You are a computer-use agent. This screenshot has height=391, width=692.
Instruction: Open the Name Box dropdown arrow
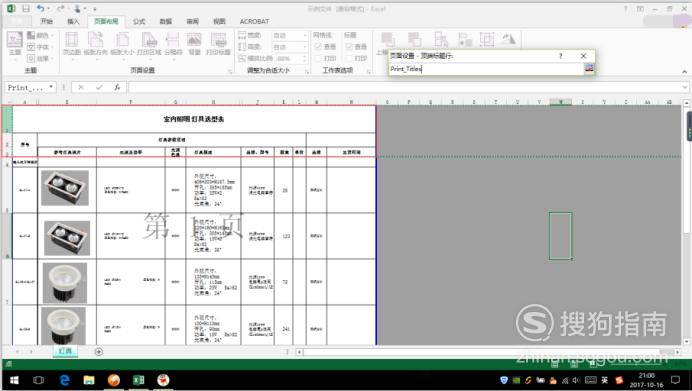[x=51, y=87]
